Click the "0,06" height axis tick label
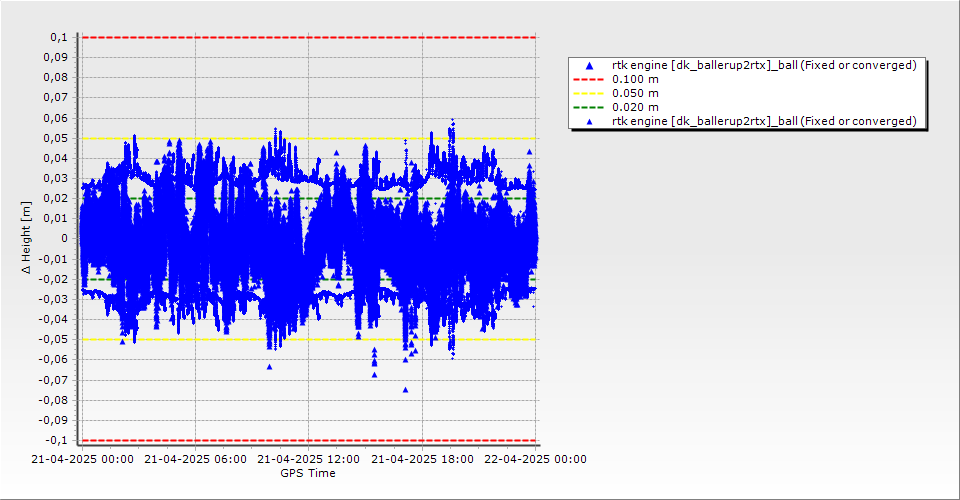This screenshot has width=960, height=500. coord(56,118)
